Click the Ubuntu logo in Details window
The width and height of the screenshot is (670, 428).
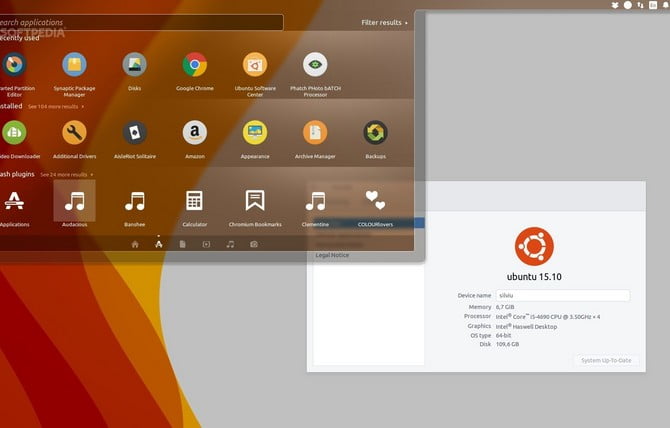(x=534, y=246)
